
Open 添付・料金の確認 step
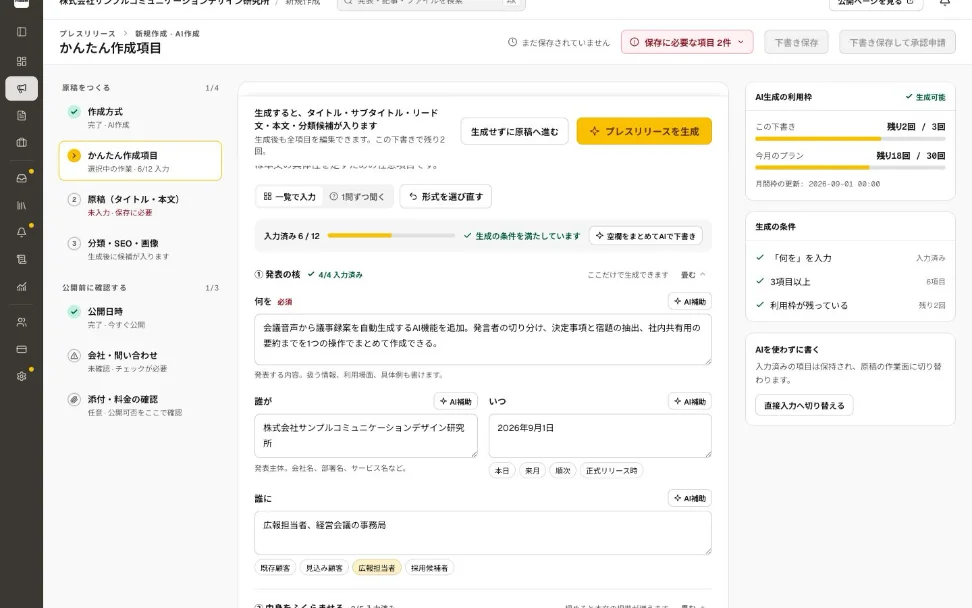click(x=140, y=405)
